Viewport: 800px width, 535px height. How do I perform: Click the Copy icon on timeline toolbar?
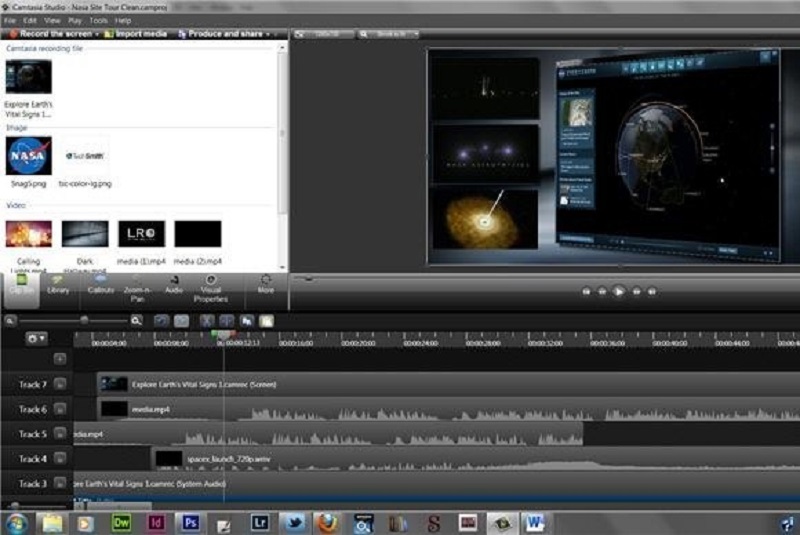pos(247,321)
